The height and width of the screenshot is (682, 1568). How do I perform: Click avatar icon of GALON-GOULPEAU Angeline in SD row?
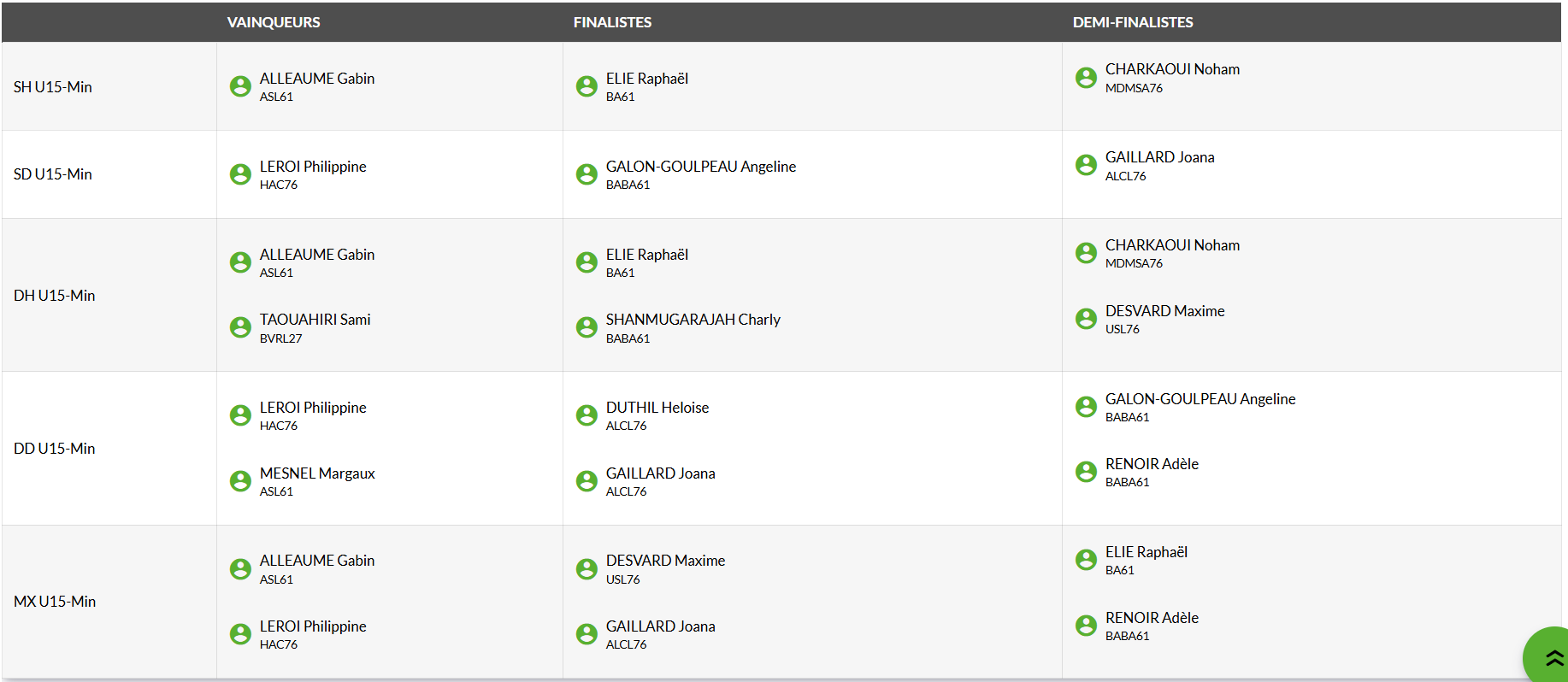(x=587, y=174)
